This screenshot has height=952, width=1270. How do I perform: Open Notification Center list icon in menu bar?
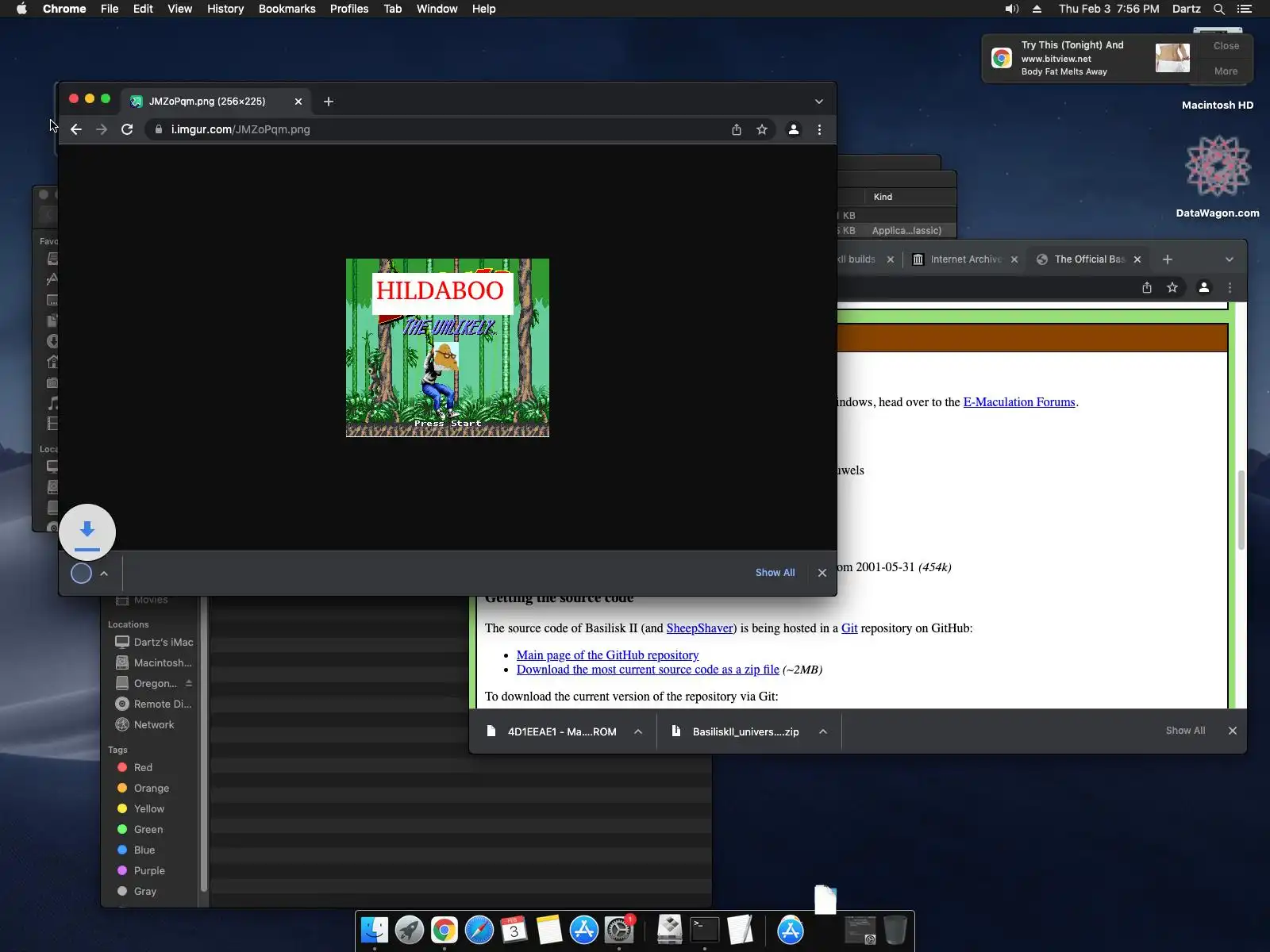(1245, 9)
